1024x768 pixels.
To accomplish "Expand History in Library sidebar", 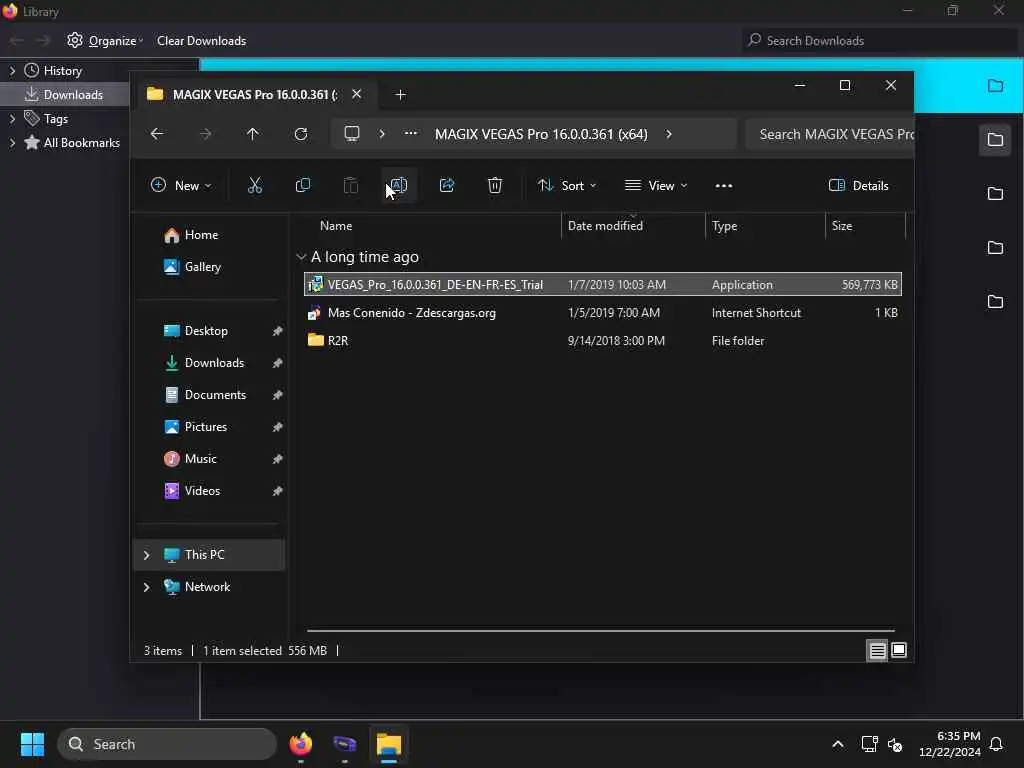I will coord(12,71).
